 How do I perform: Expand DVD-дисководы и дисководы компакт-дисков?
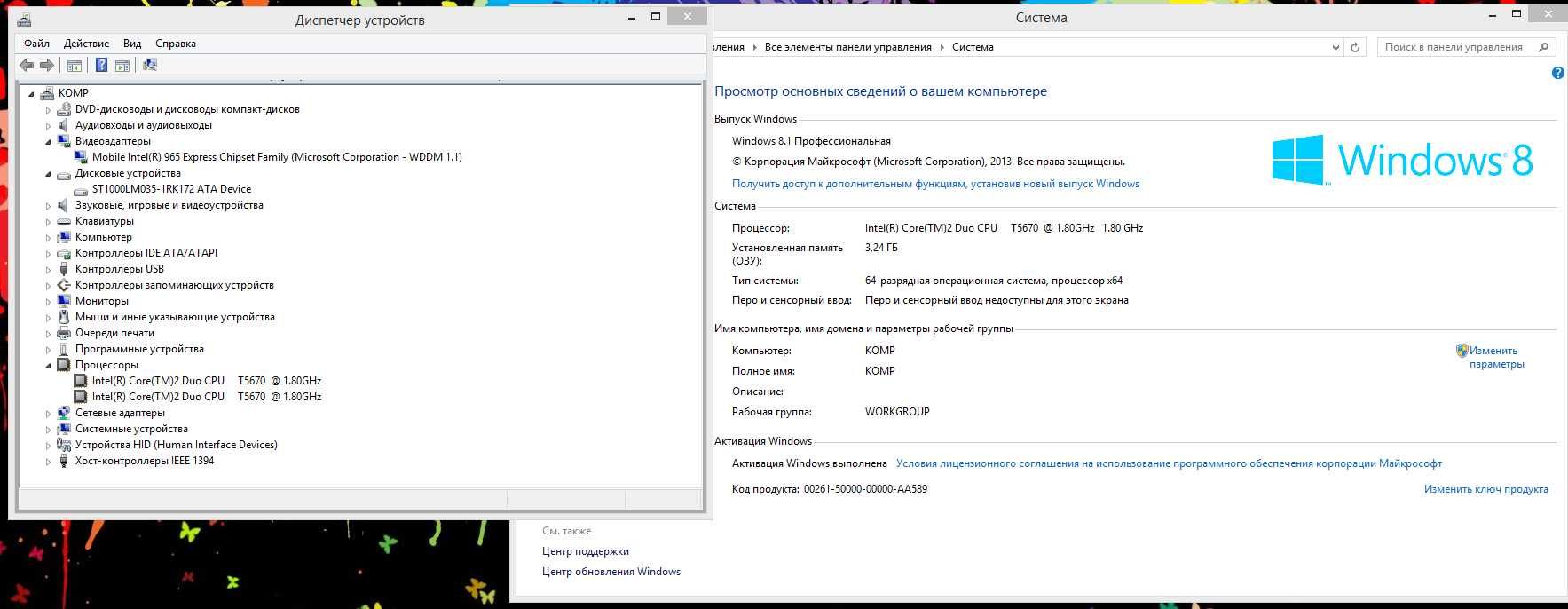49,110
